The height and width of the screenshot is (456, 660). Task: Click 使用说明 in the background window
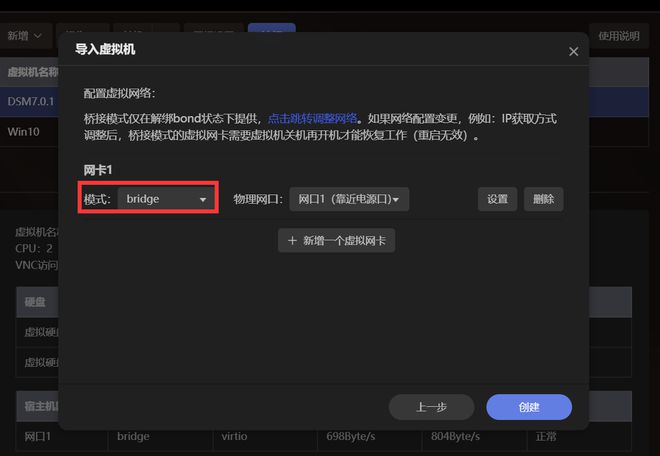coord(619,36)
